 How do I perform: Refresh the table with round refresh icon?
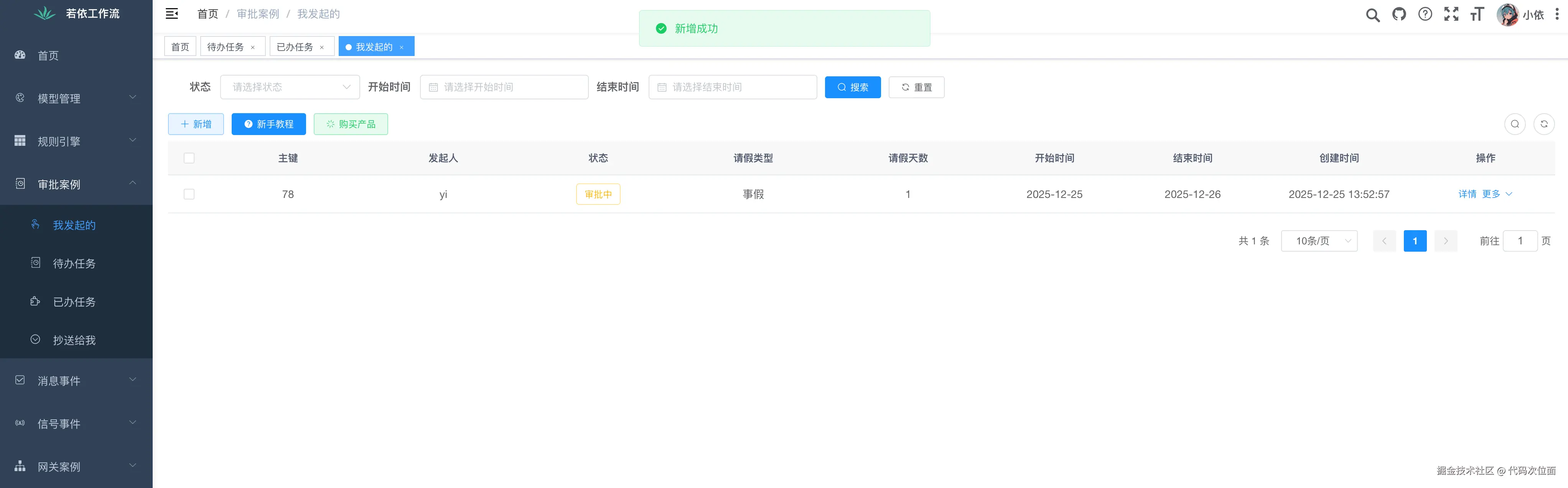coord(1544,124)
